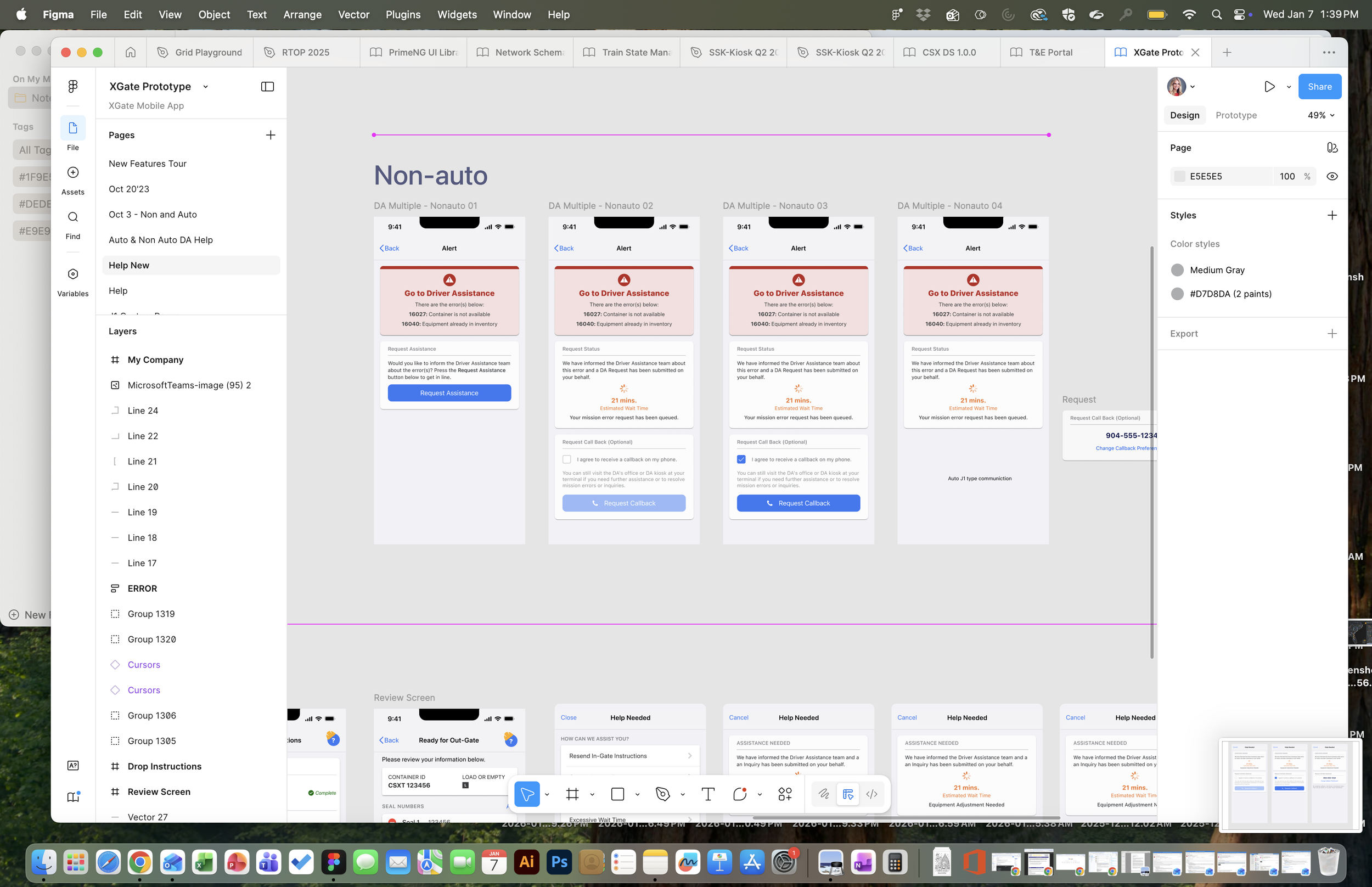Screen dimensions: 1372x887
Task: Toggle page background visibility eye icon
Action: click(1332, 176)
